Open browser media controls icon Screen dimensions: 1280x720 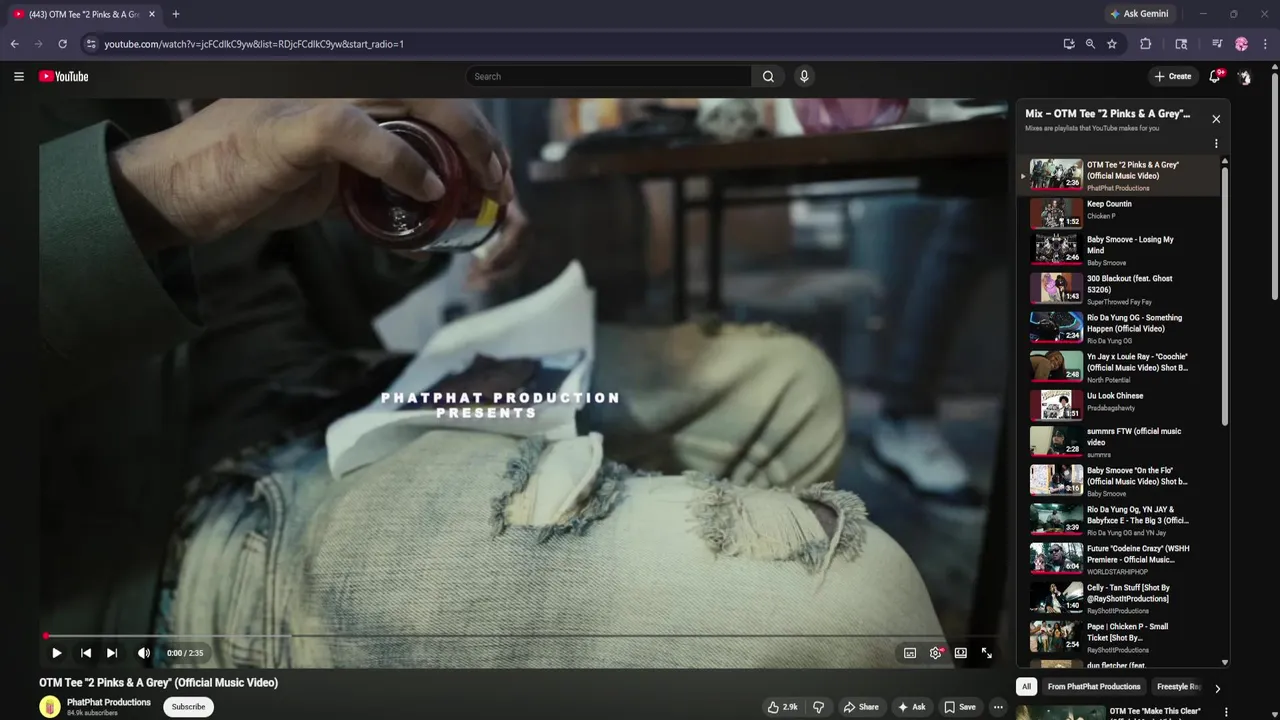(x=1217, y=44)
